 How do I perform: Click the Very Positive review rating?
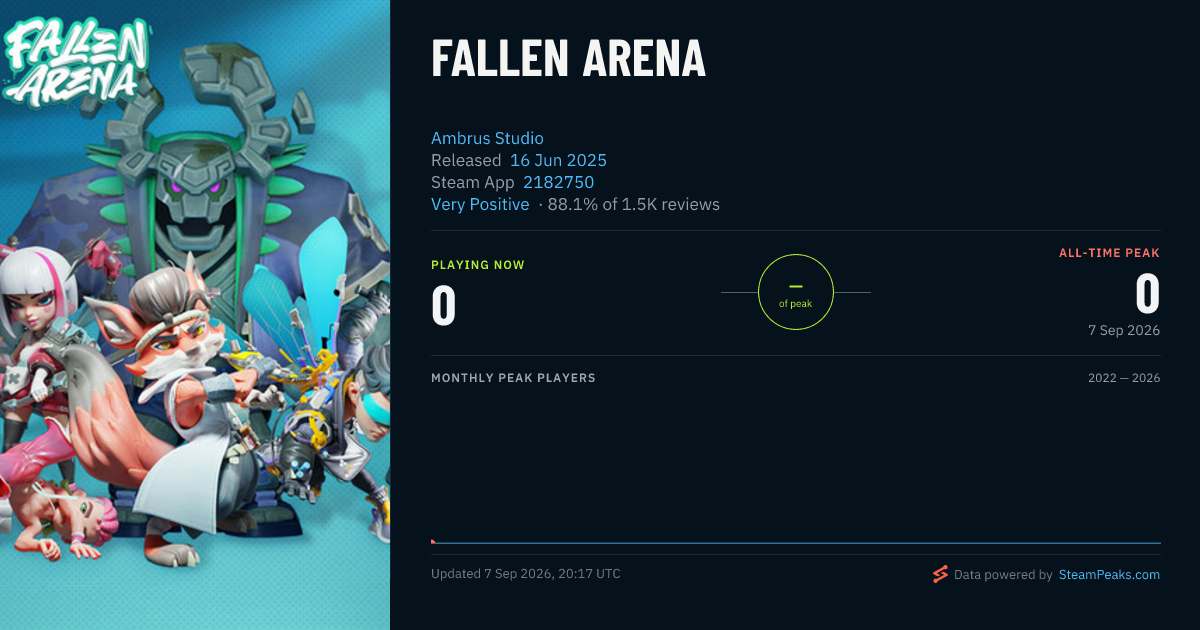coord(480,204)
